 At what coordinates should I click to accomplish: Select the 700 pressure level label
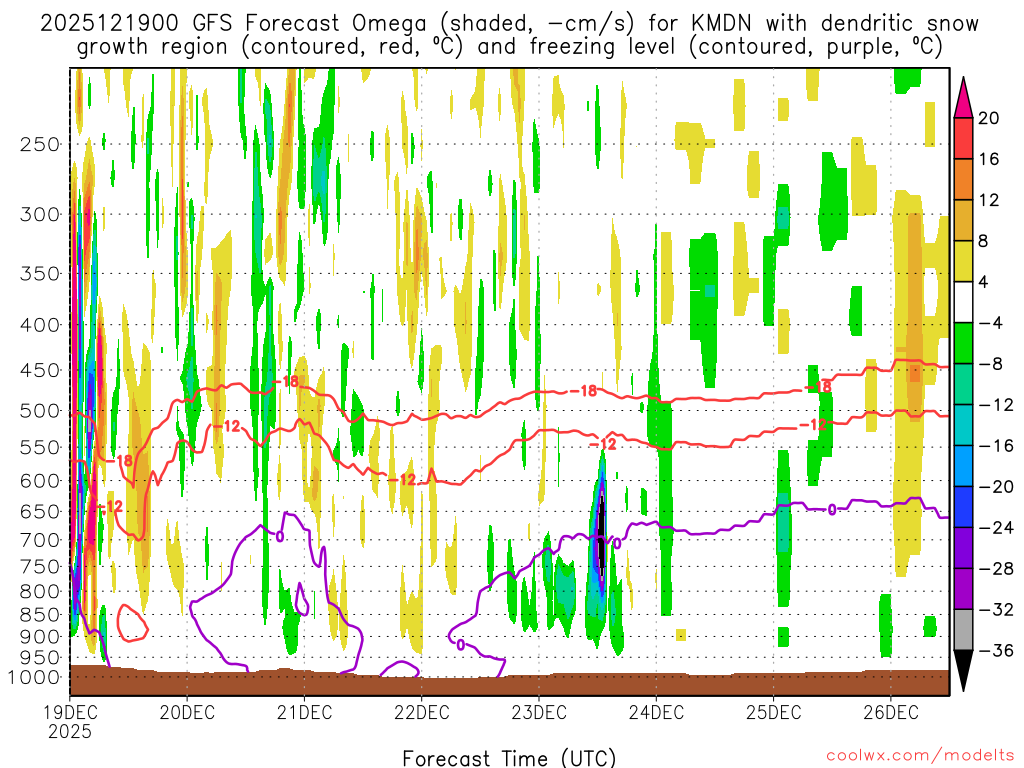[40, 540]
